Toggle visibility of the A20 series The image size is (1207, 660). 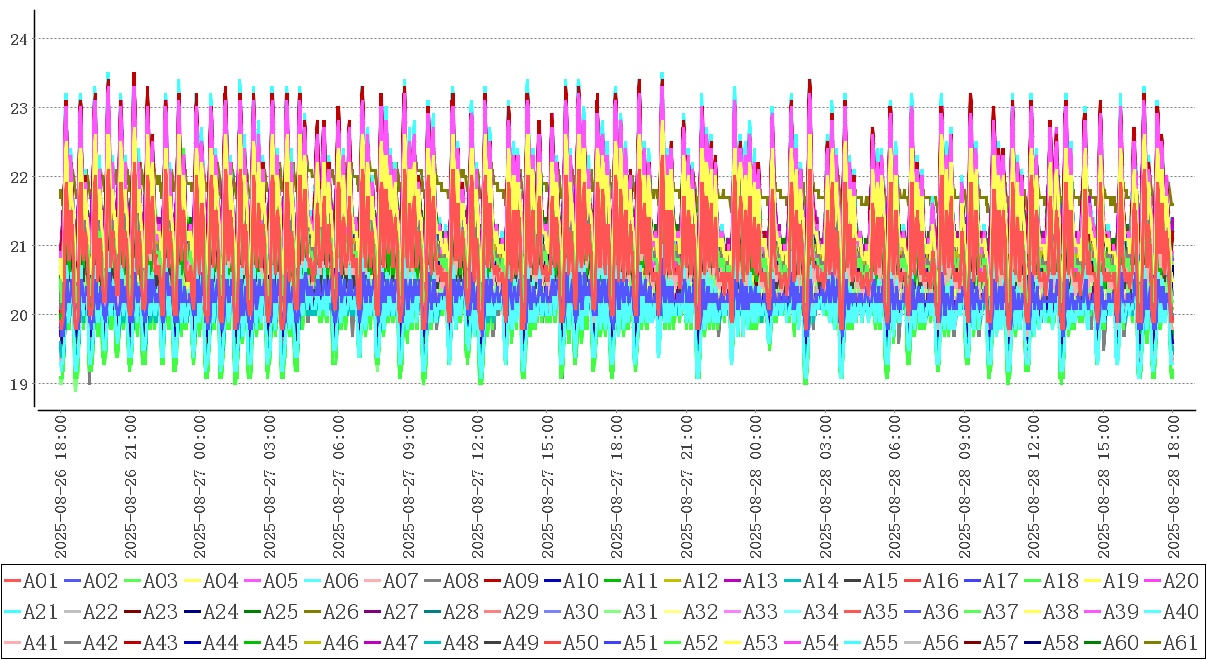[1180, 580]
